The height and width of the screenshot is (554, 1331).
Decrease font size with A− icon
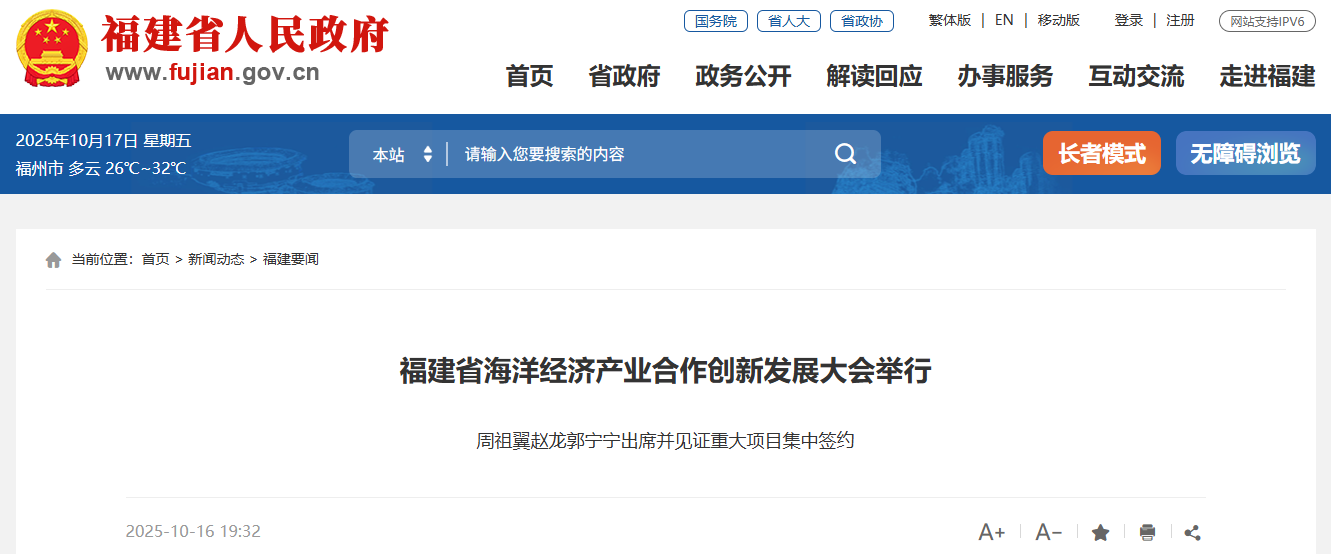(x=1048, y=532)
